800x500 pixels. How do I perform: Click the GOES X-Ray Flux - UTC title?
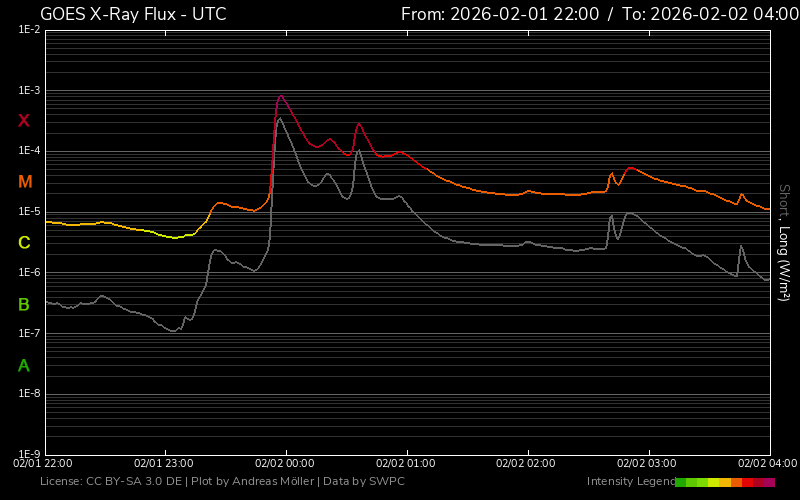pyautogui.click(x=133, y=14)
